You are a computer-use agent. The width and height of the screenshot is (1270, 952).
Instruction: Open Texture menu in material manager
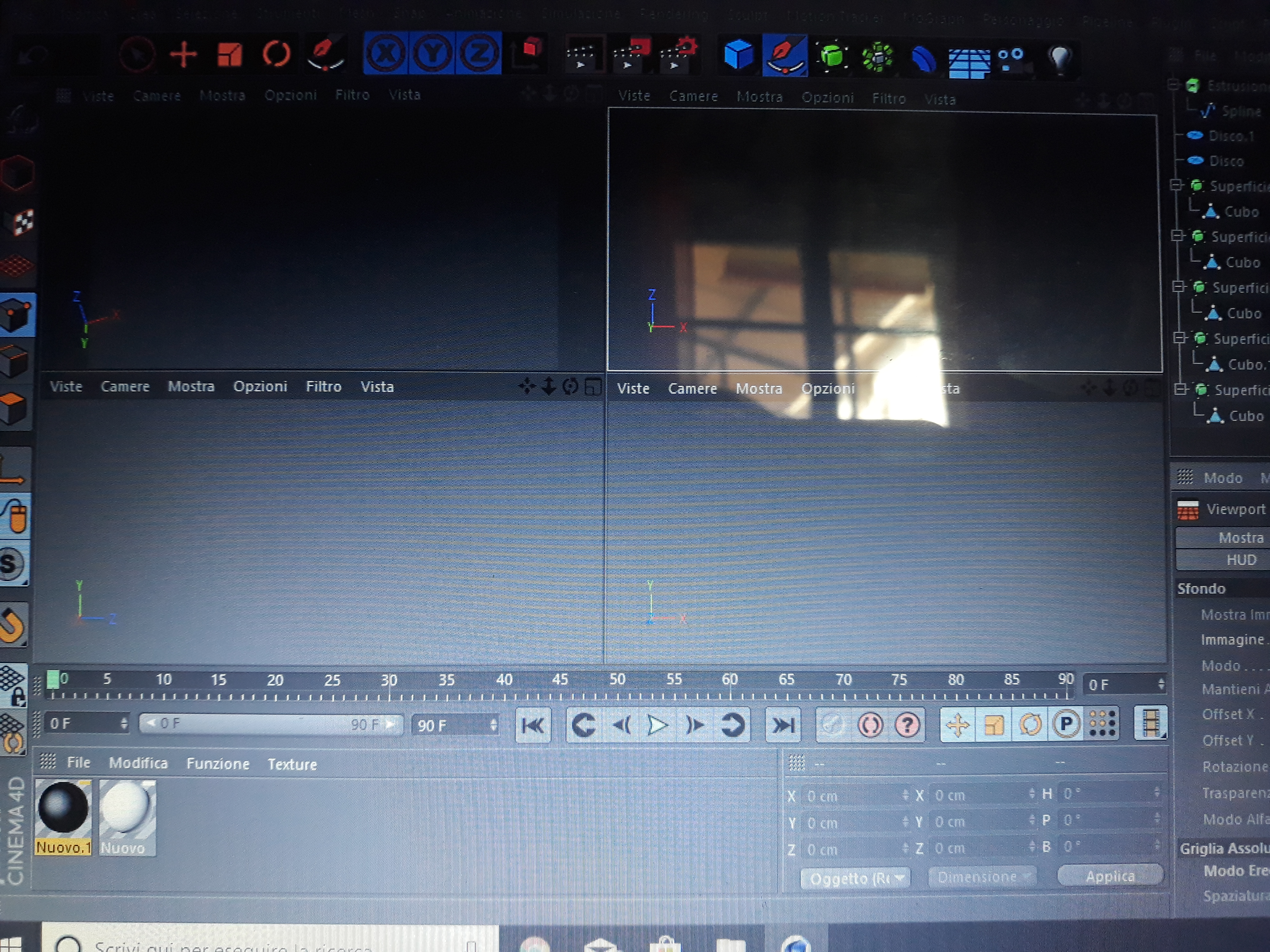click(292, 764)
